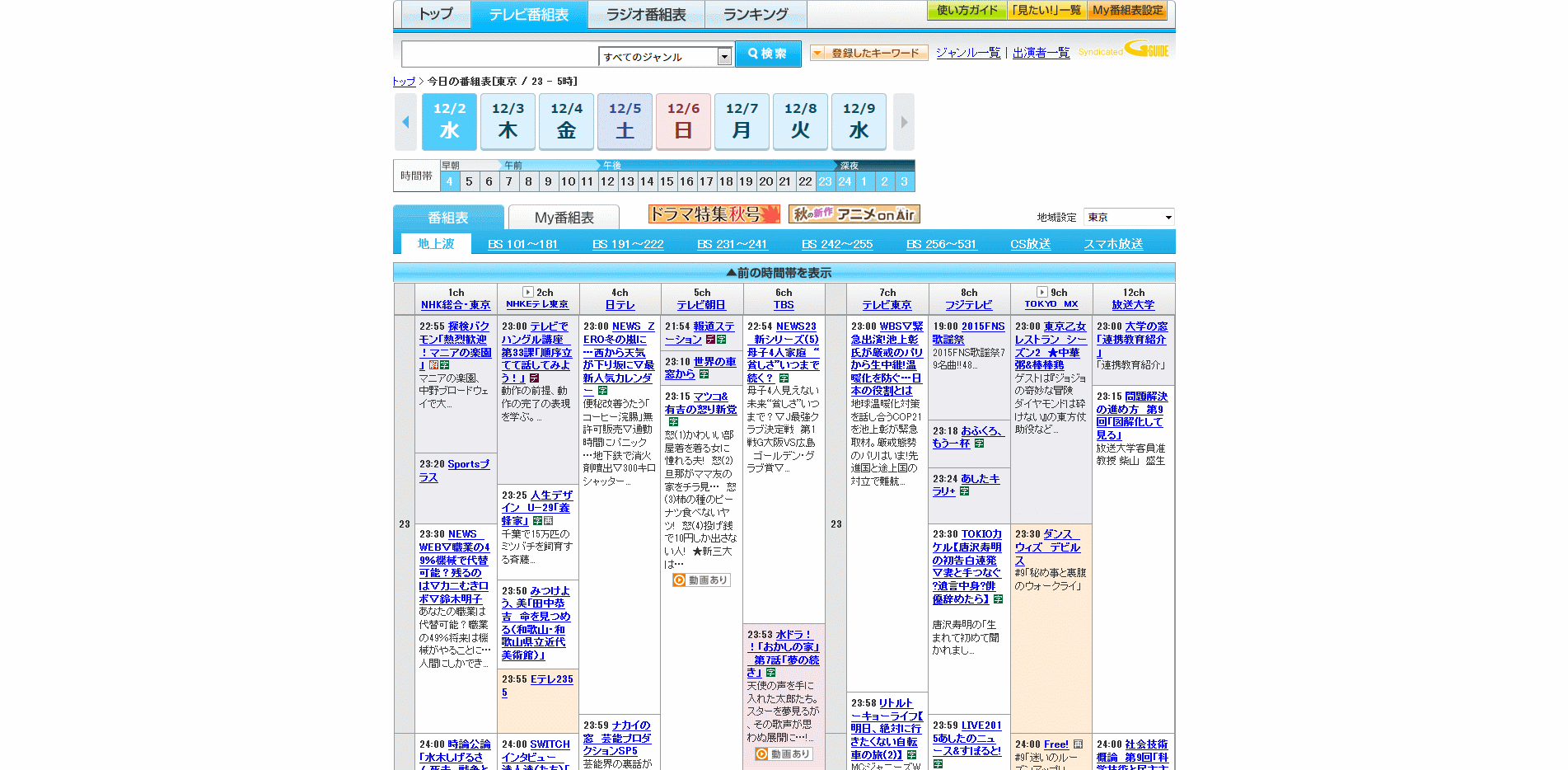The width and height of the screenshot is (1568, 770).
Task: Select the 12/3 木 date
Action: pyautogui.click(x=508, y=122)
